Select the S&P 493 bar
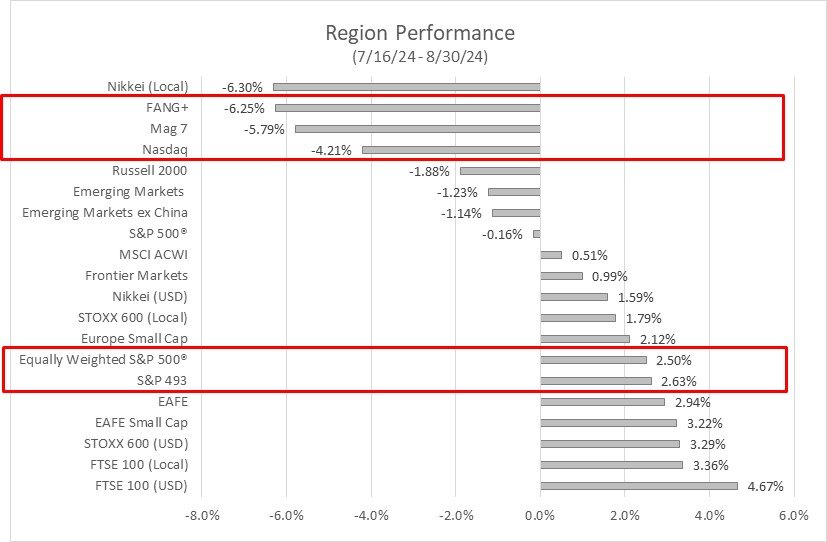The height and width of the screenshot is (542, 827). tap(596, 381)
